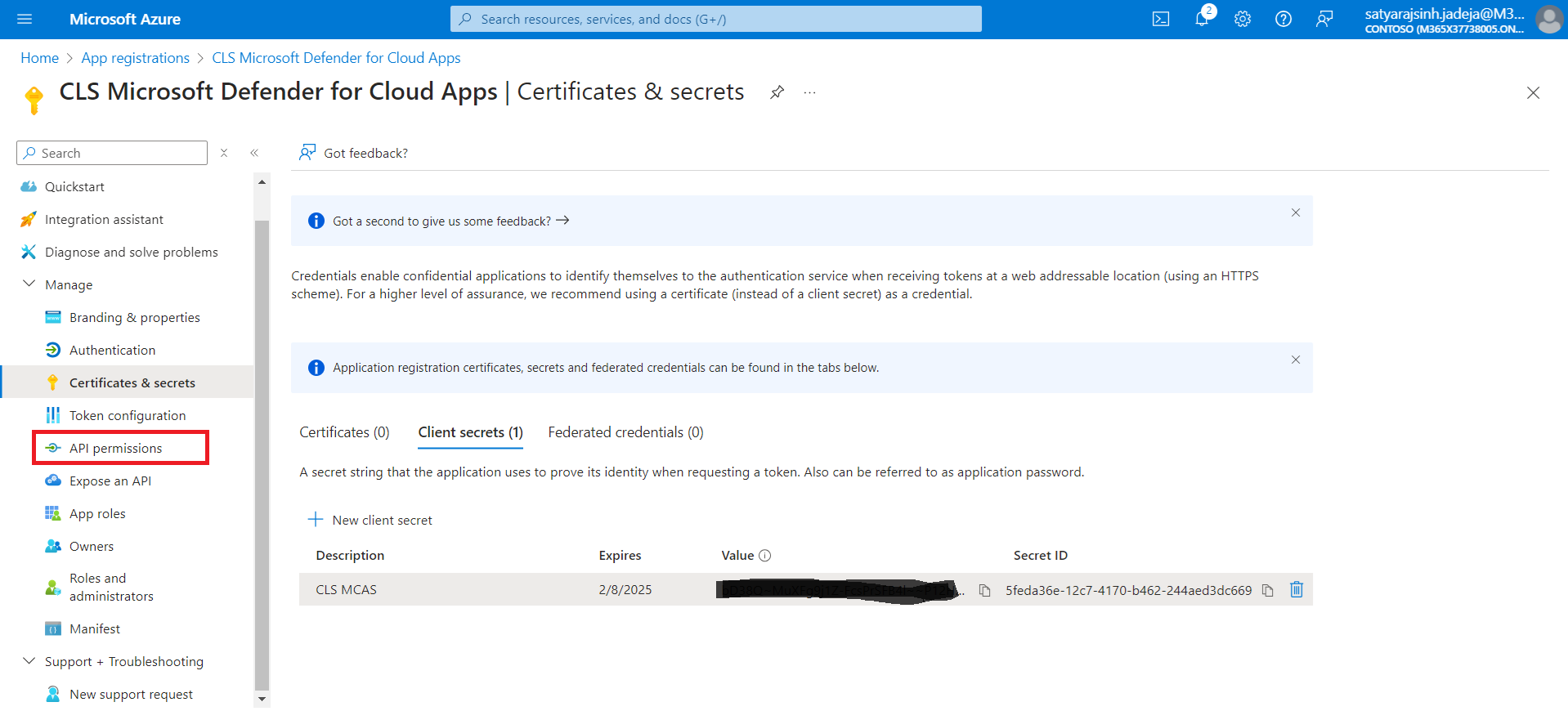
Task: Focus the global search resources box
Action: pos(715,19)
